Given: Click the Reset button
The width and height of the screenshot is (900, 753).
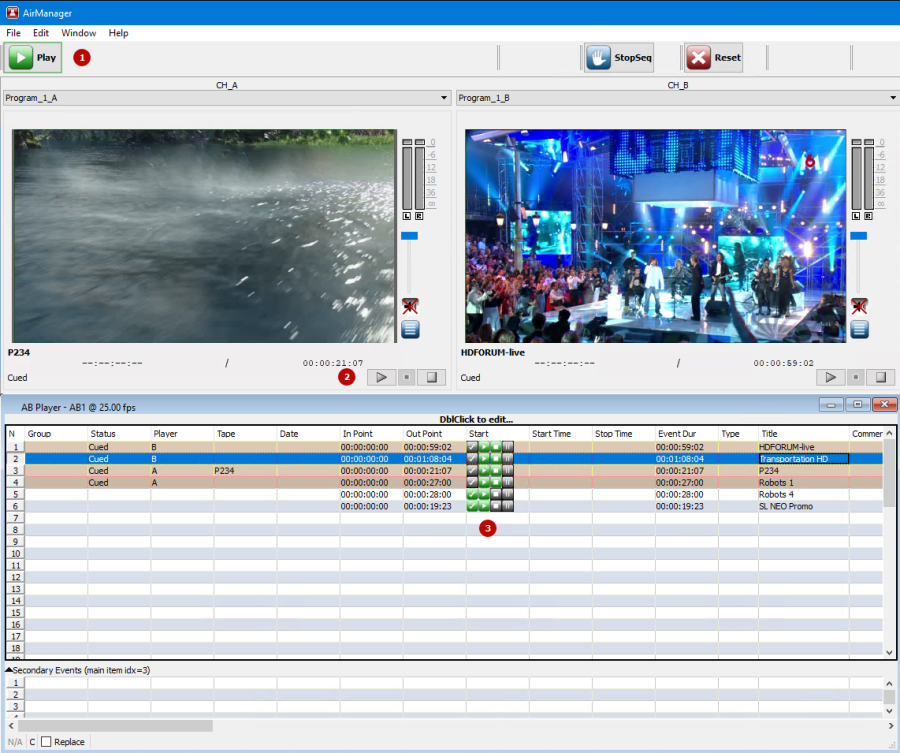Looking at the screenshot, I should click(713, 57).
